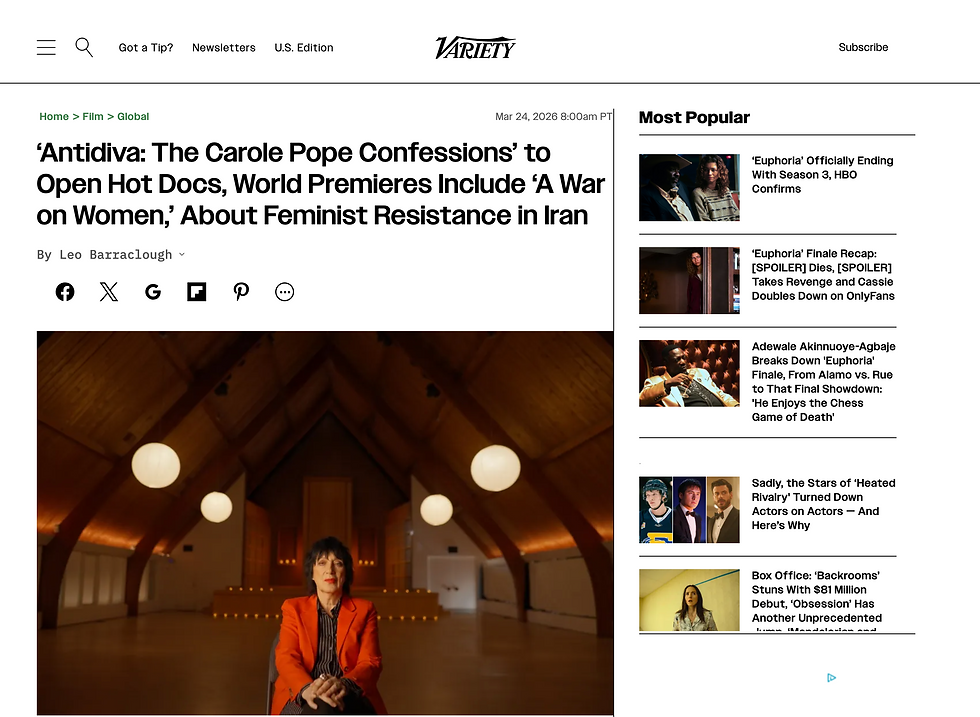980x717 pixels.
Task: Open Box Office 'Backrooms' story
Action: pyautogui.click(x=817, y=603)
